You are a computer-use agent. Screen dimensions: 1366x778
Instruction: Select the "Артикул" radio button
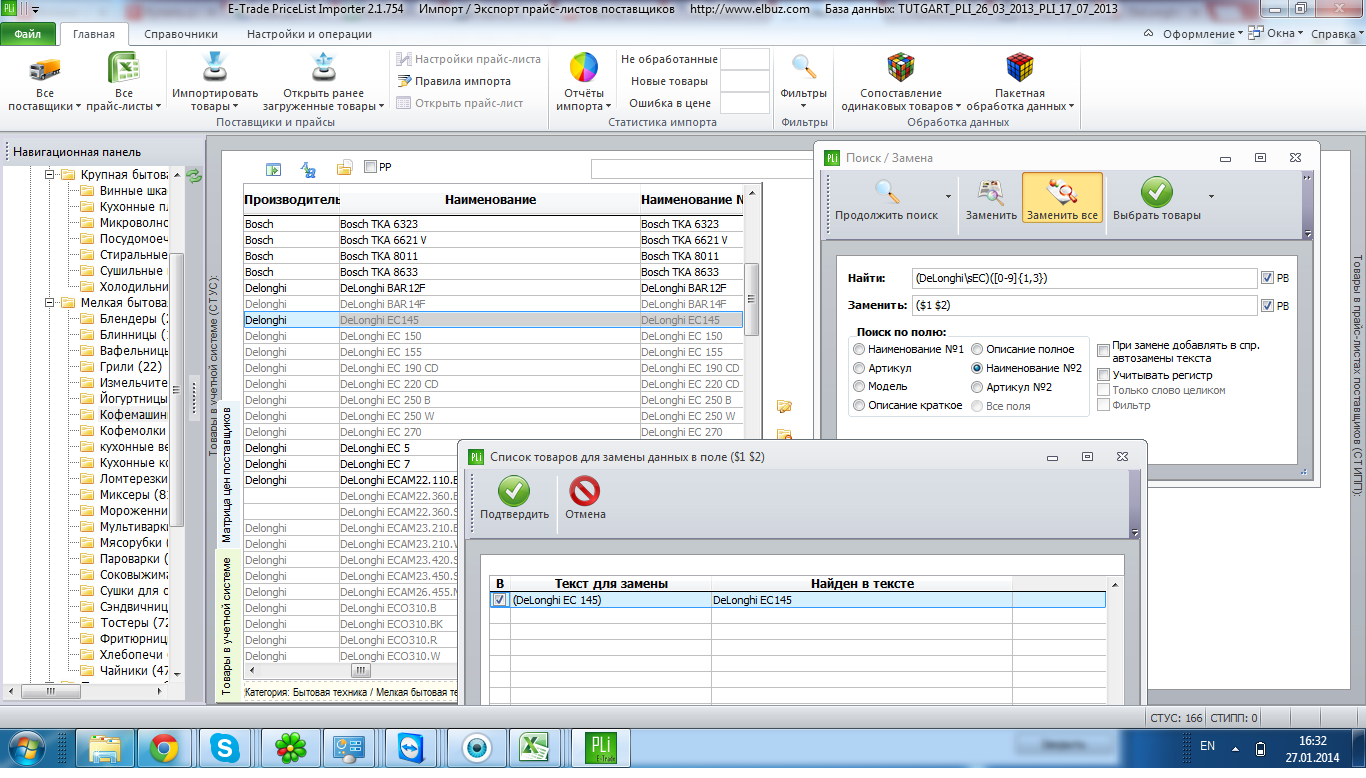point(859,368)
